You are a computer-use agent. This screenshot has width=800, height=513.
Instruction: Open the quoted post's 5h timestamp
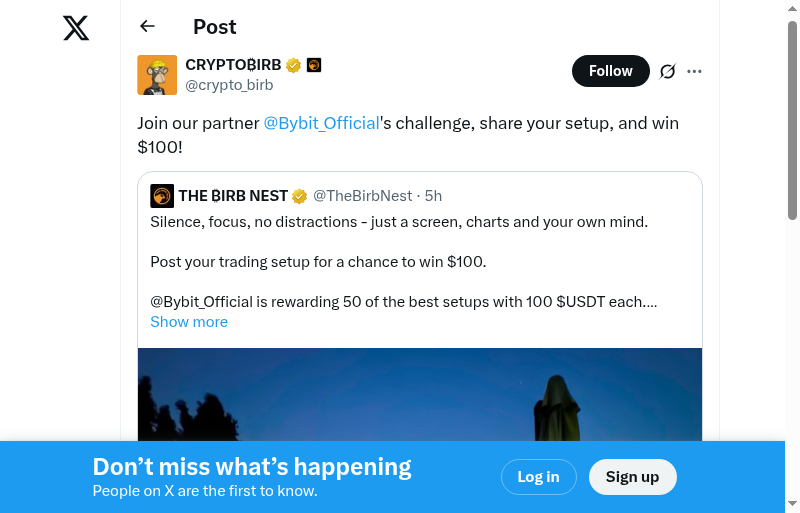tap(433, 196)
